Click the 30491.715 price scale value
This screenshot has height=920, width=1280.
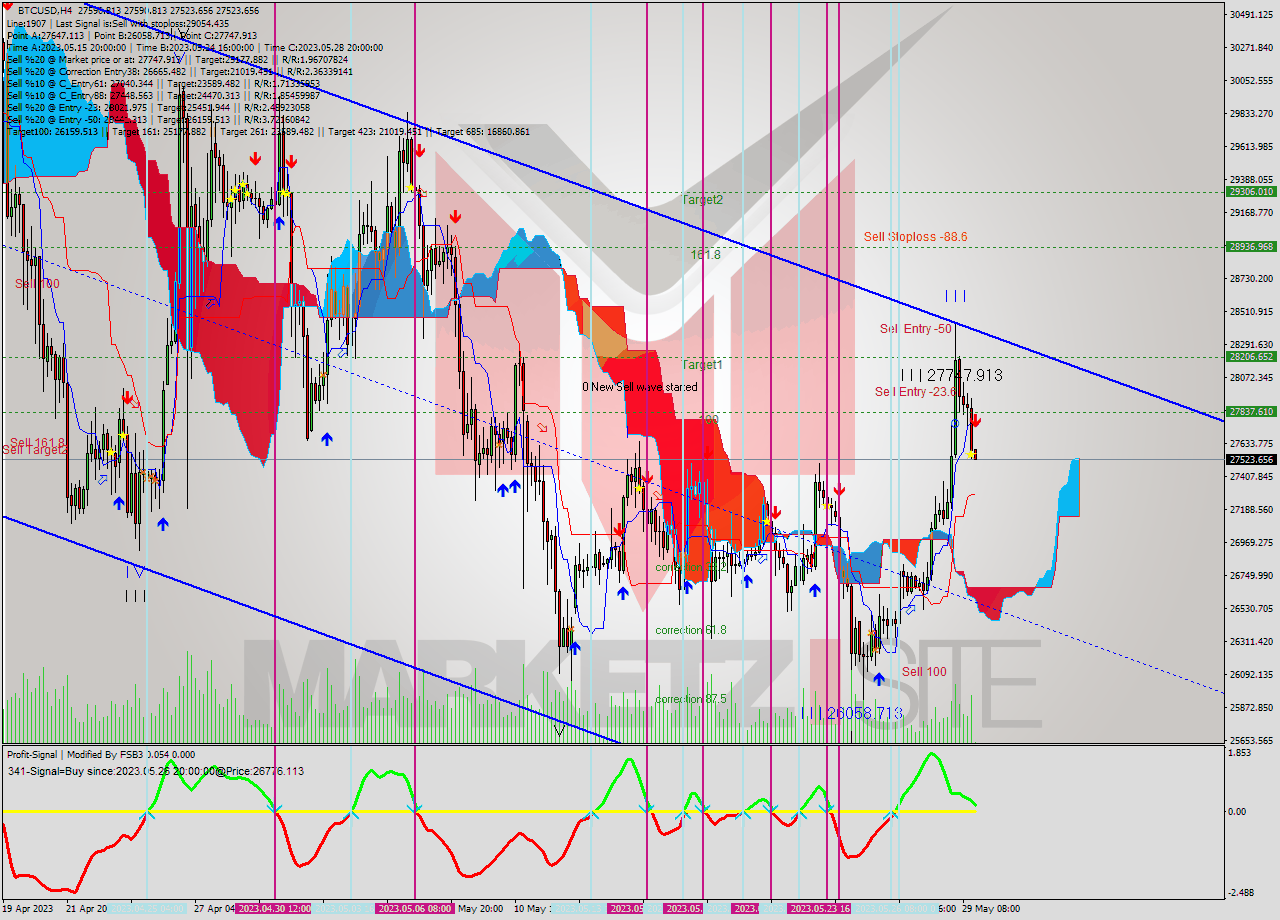click(x=1251, y=14)
